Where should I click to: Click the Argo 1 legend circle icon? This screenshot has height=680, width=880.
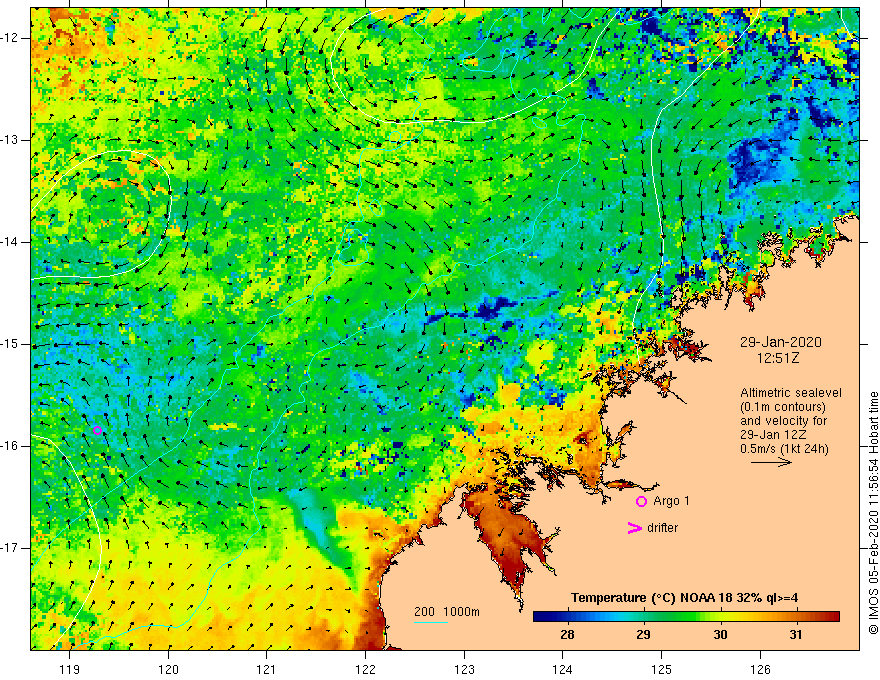point(641,502)
